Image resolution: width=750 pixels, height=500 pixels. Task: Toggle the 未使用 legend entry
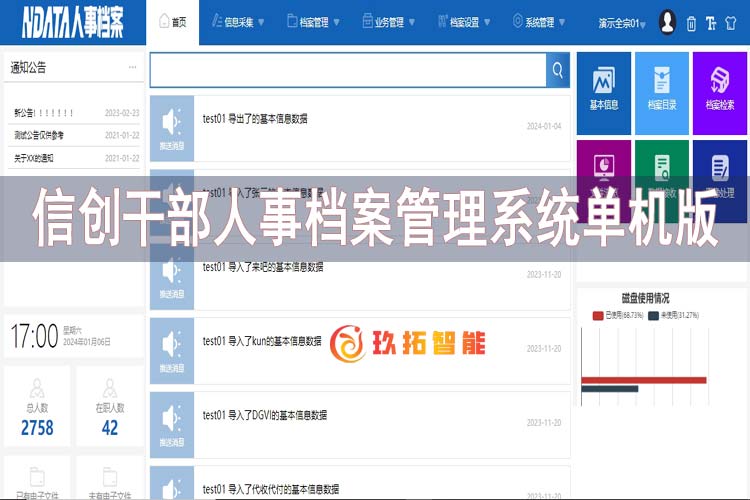tap(673, 315)
